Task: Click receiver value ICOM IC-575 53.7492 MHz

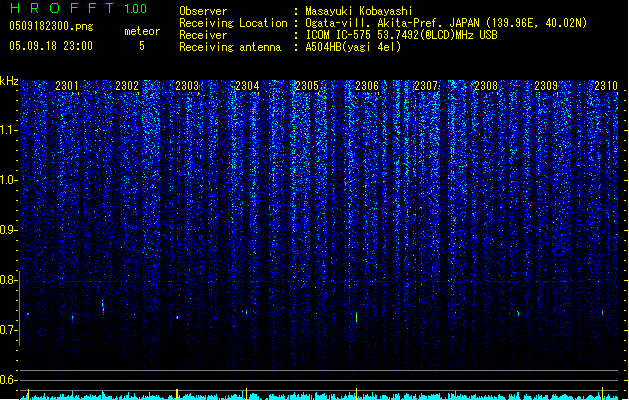Action: tap(401, 35)
